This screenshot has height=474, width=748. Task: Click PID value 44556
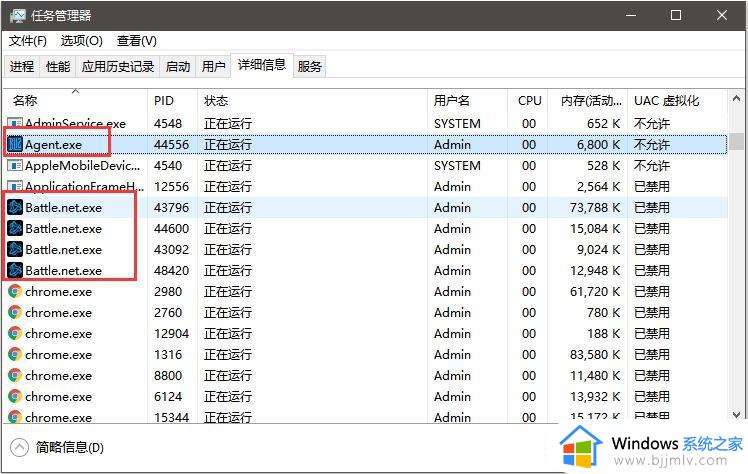pos(171,144)
